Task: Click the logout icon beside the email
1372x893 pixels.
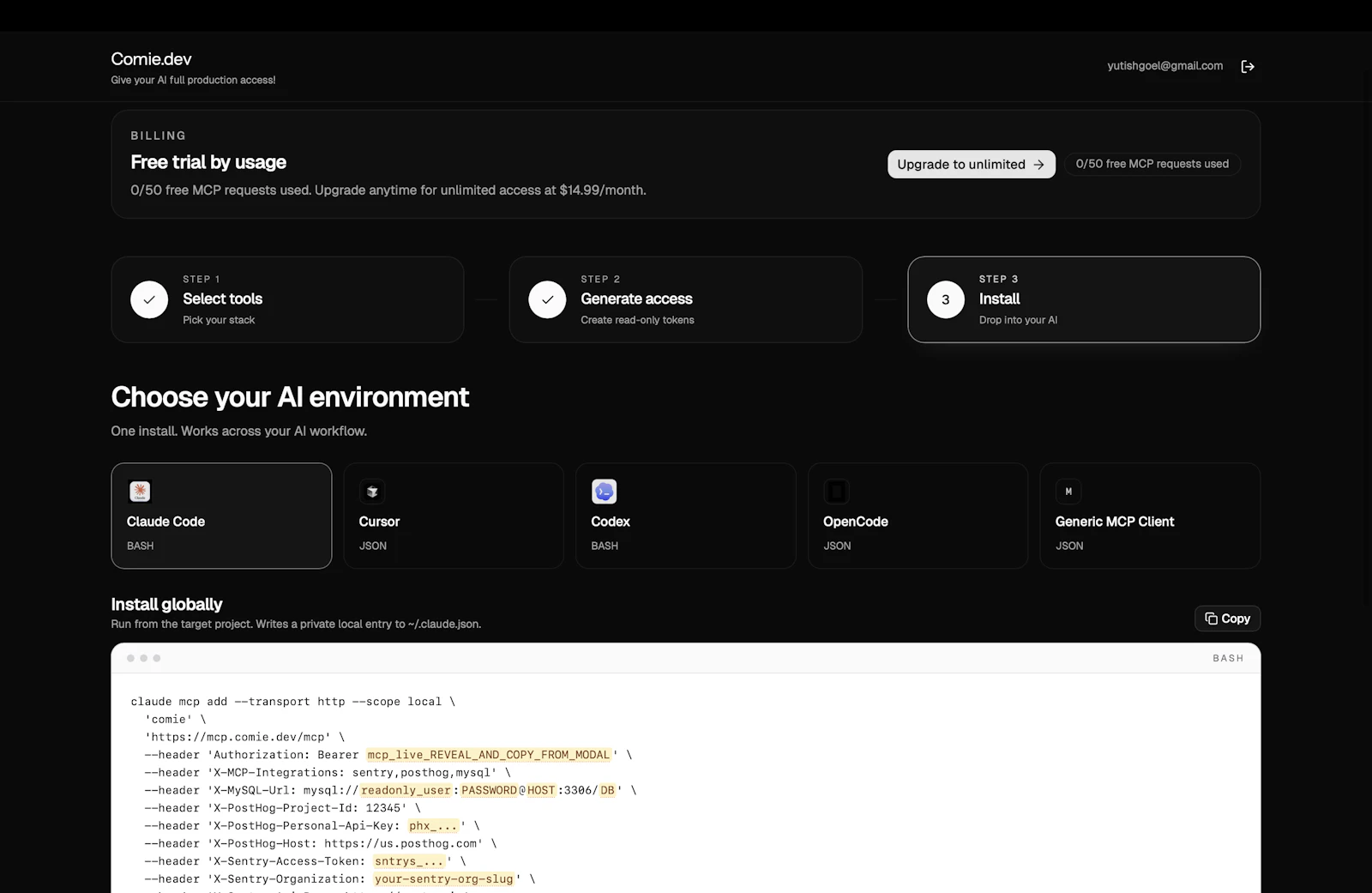Action: point(1248,66)
